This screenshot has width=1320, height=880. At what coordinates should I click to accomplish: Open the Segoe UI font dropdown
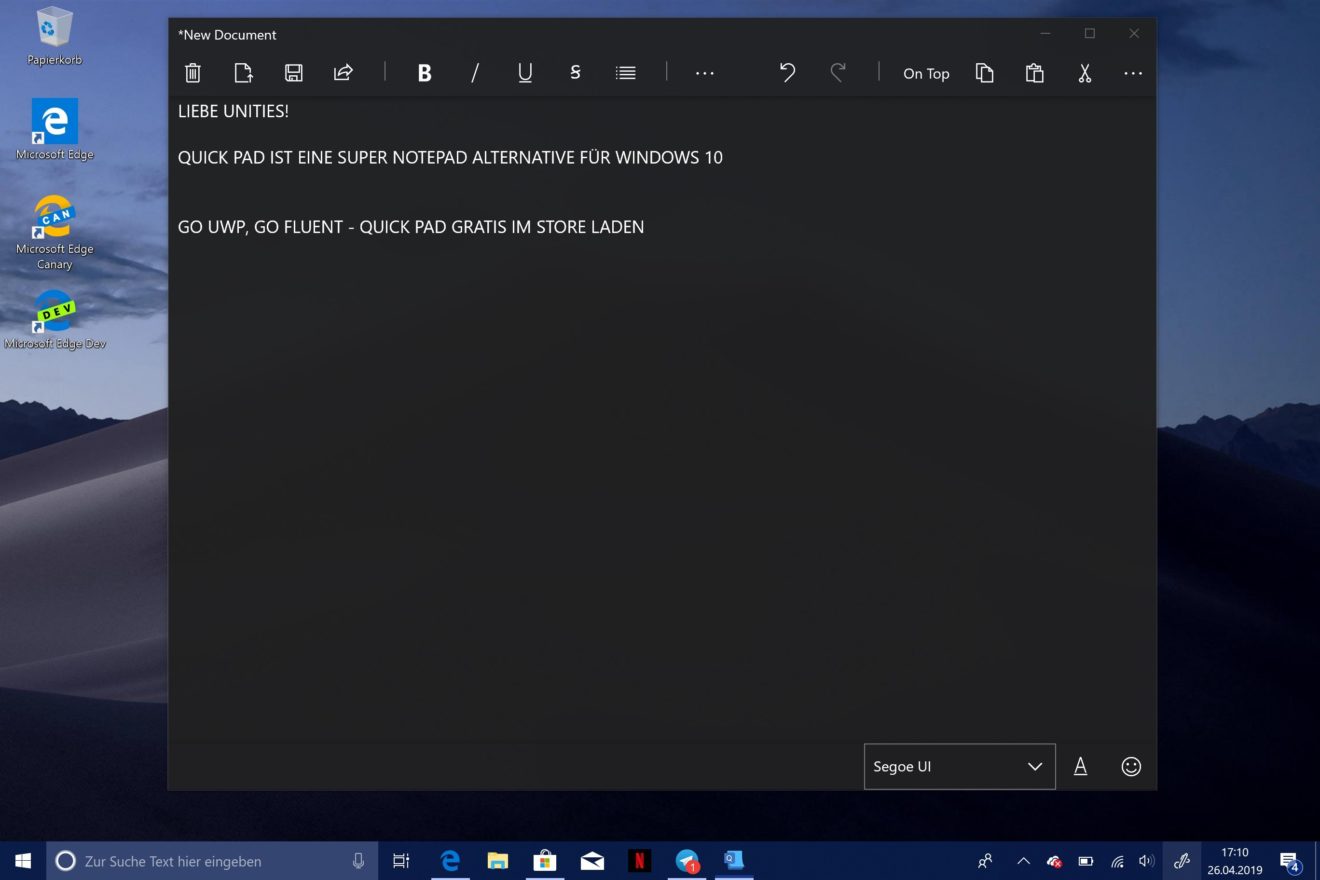point(959,767)
